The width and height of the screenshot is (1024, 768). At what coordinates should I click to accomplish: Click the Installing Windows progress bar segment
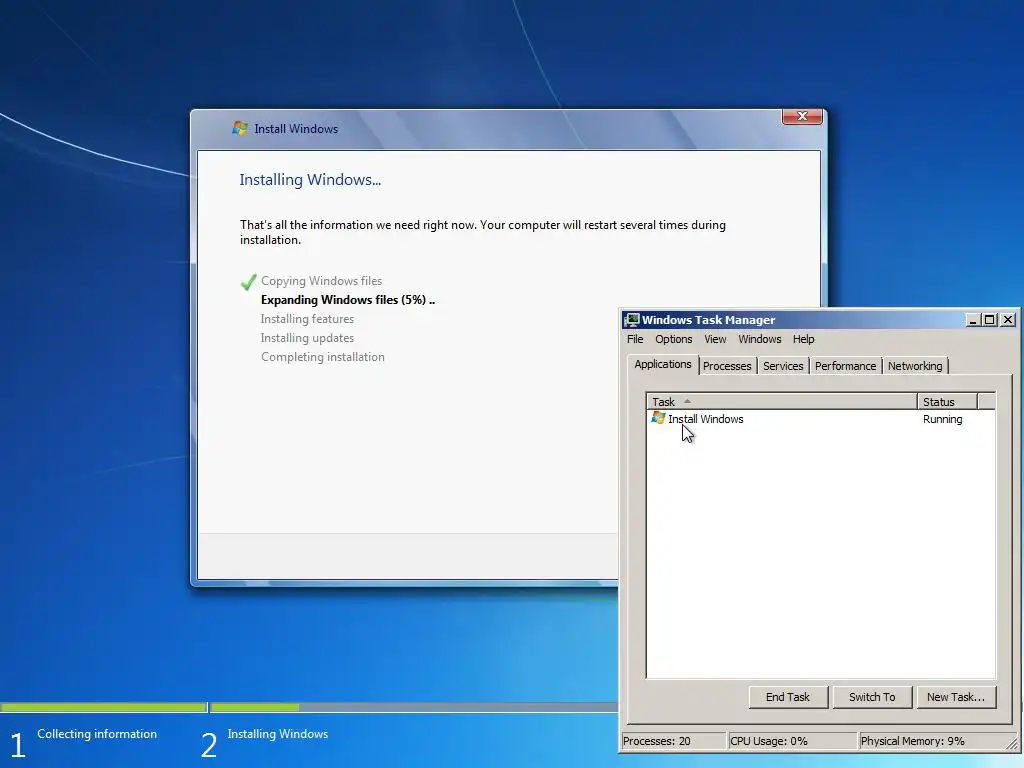tap(414, 707)
